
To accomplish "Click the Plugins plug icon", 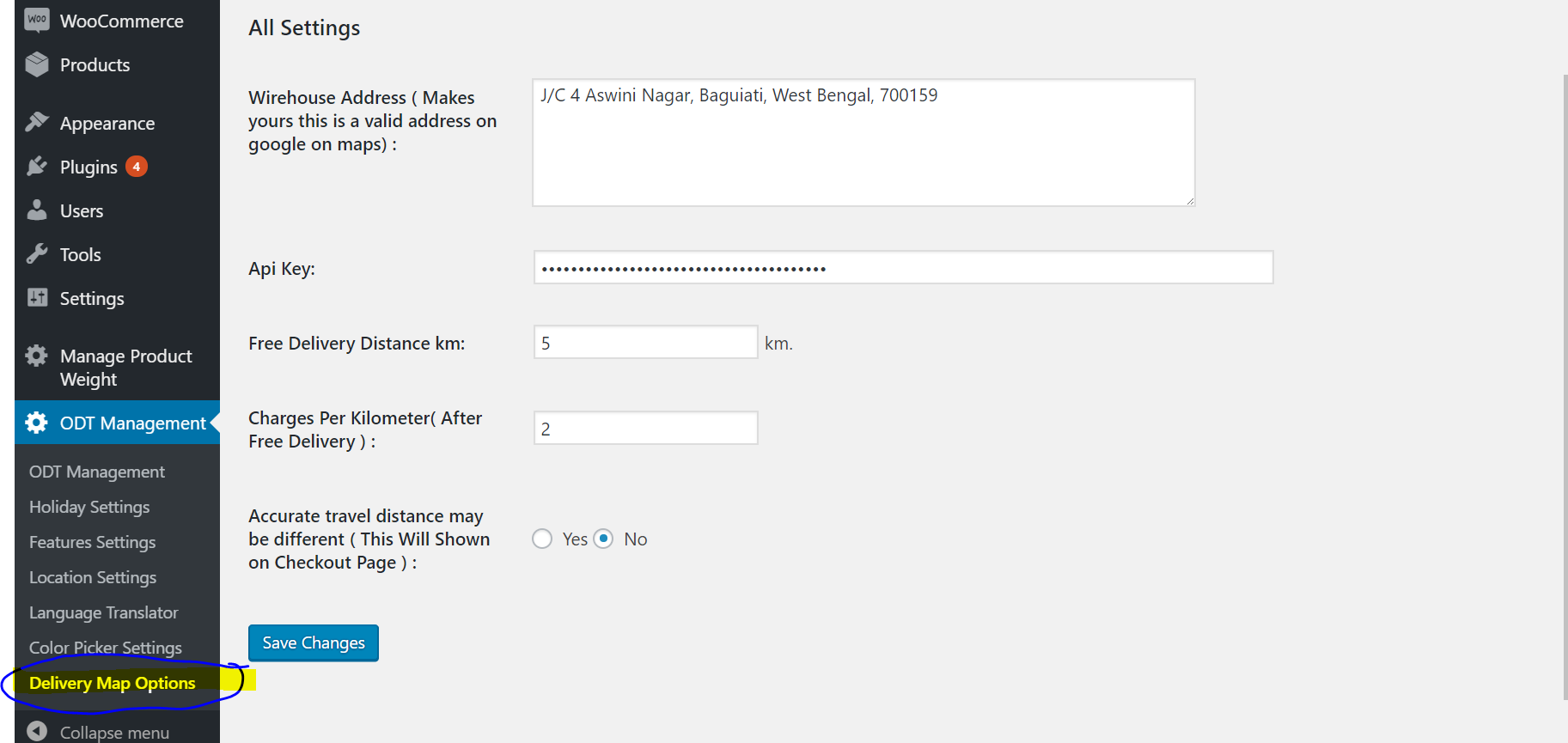I will (x=37, y=166).
